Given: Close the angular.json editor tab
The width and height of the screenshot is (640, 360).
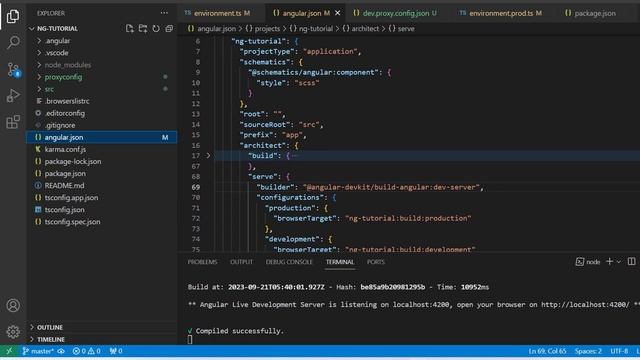Looking at the screenshot, I should 338,13.
